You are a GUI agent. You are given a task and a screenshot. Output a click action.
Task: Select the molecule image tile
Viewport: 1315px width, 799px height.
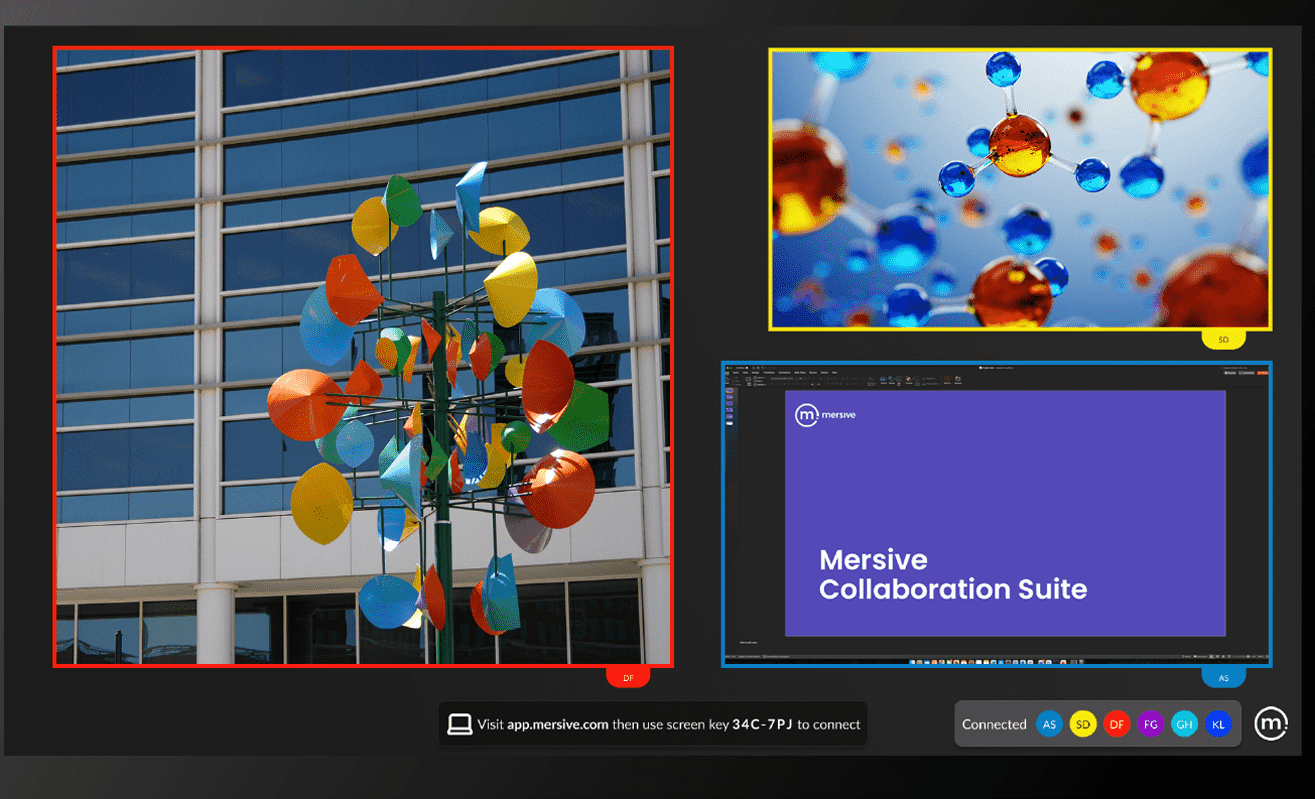[x=1019, y=189]
